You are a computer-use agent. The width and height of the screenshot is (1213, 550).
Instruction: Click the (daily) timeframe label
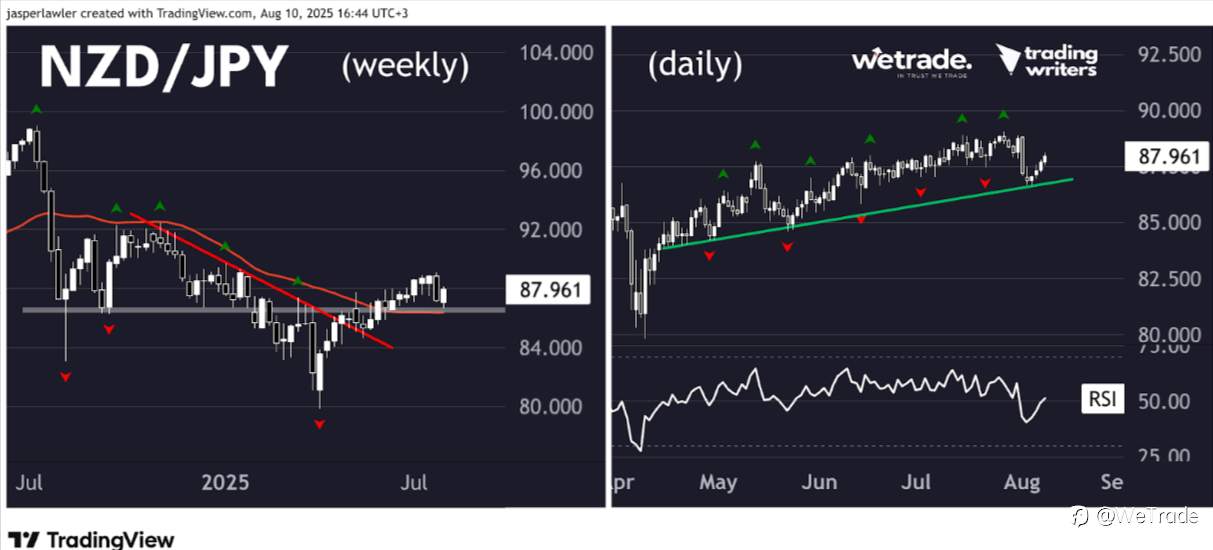coord(695,65)
